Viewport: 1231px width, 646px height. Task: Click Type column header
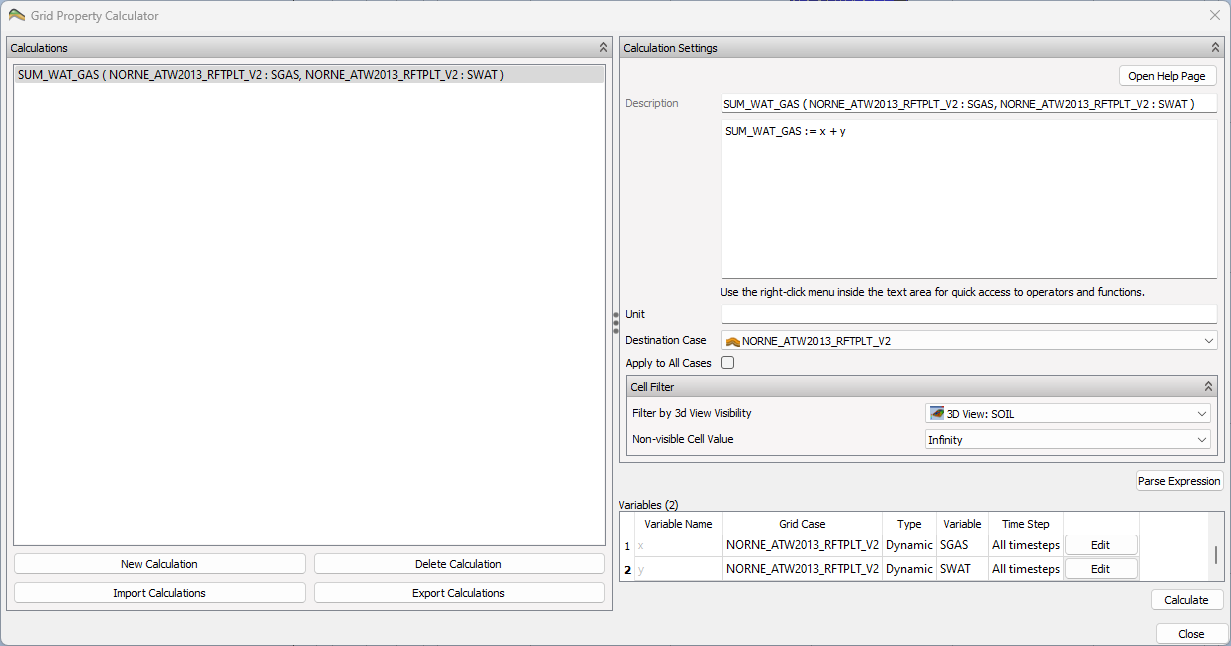point(909,524)
